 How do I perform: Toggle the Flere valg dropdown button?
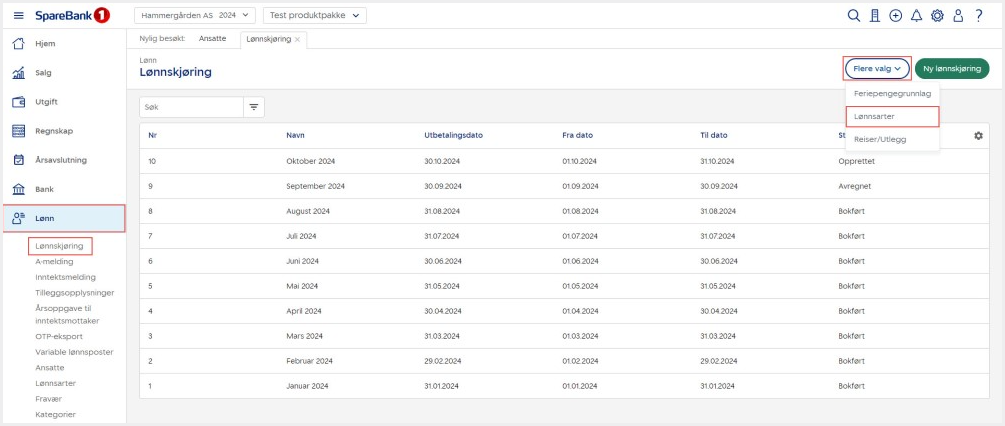pyautogui.click(x=877, y=69)
